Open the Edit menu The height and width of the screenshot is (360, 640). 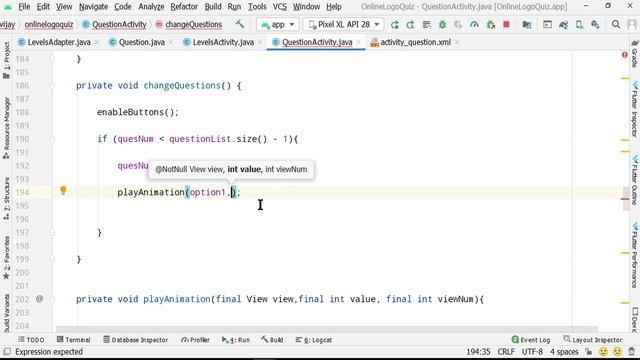point(43,7)
